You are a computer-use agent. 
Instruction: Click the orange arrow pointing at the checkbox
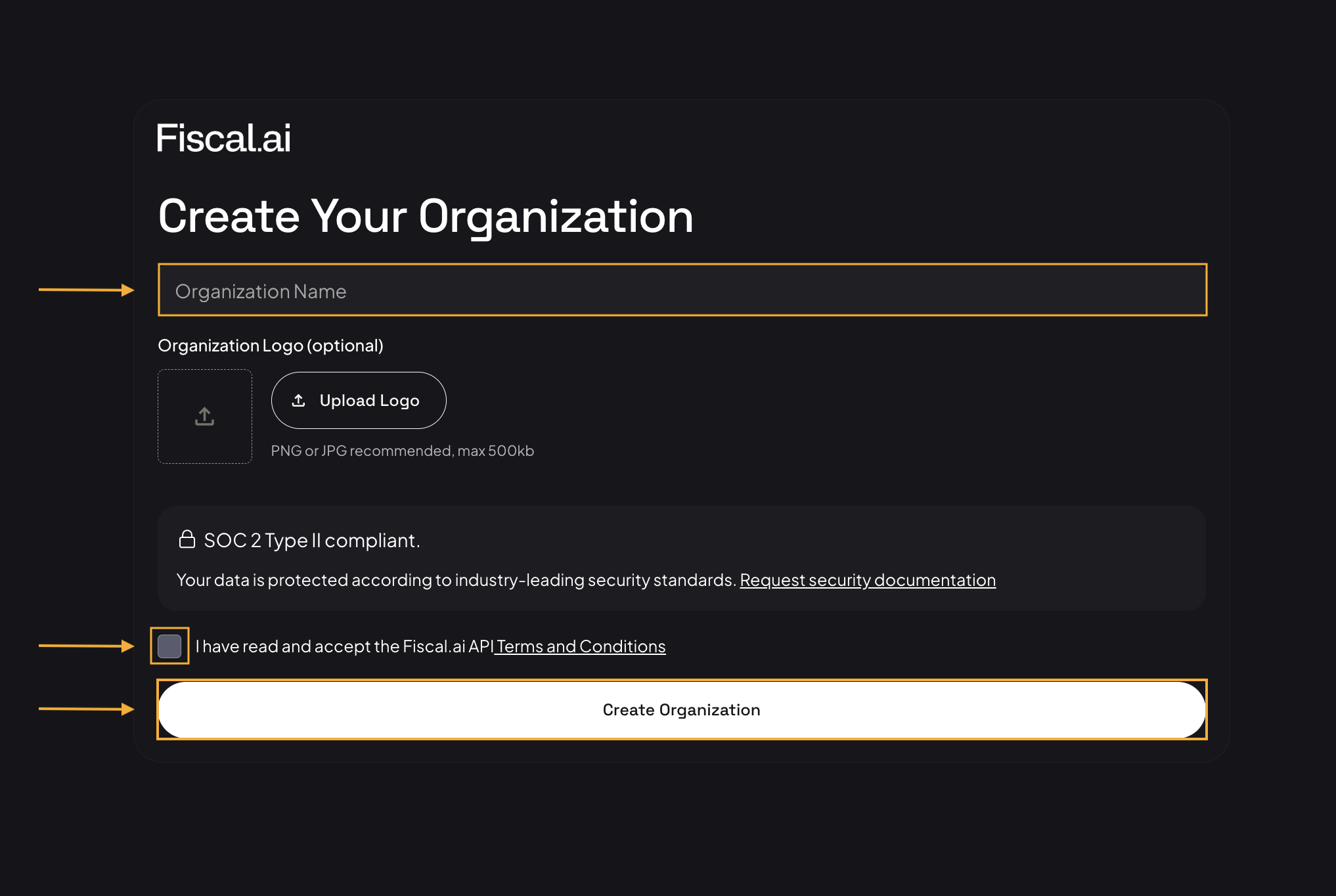point(86,646)
